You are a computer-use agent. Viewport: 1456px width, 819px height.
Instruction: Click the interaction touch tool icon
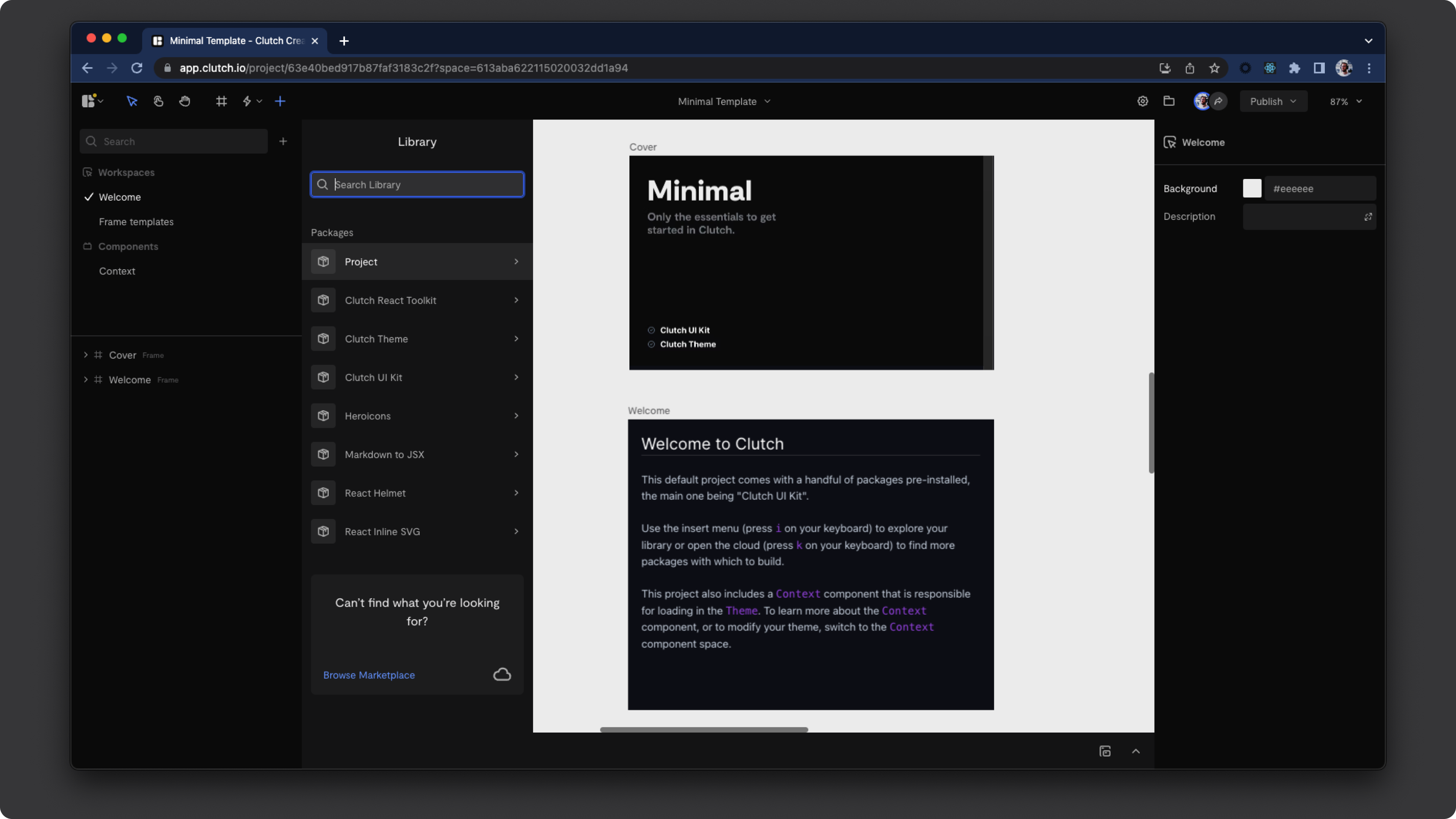158,101
